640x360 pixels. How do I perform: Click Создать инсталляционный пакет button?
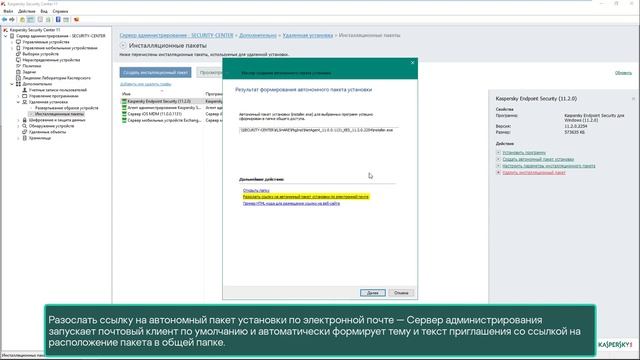pyautogui.click(x=156, y=72)
